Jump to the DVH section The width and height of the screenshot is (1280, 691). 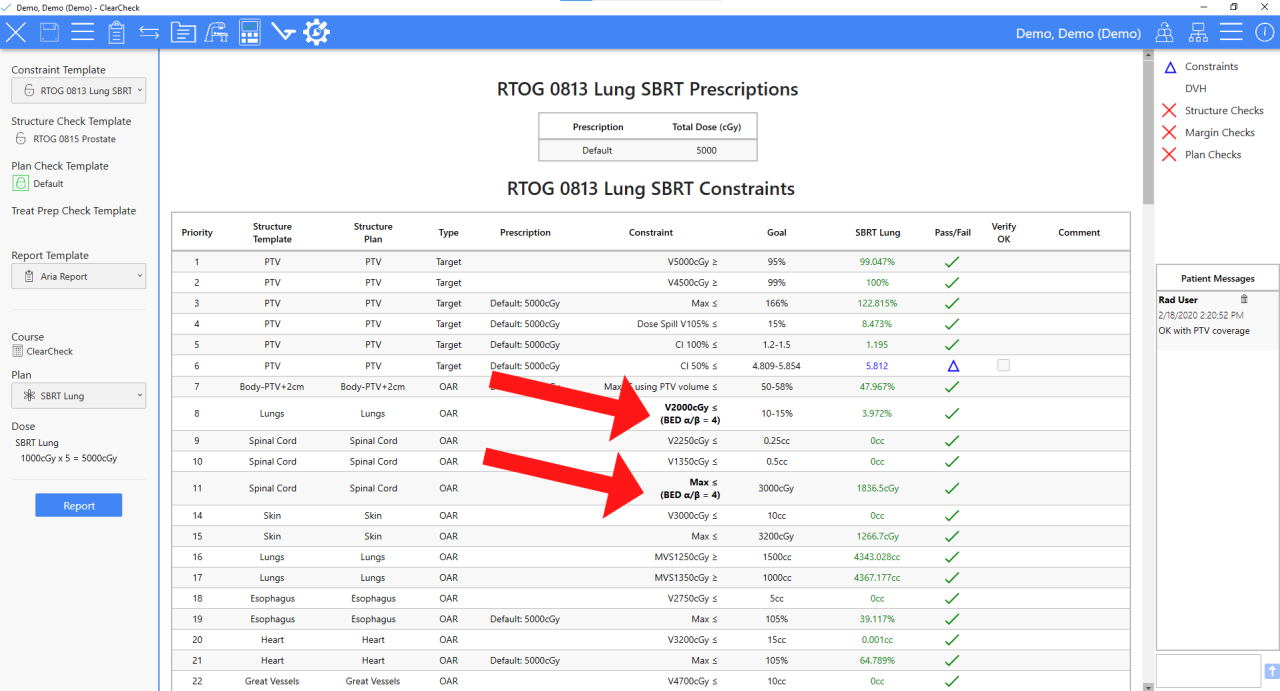[x=1195, y=89]
